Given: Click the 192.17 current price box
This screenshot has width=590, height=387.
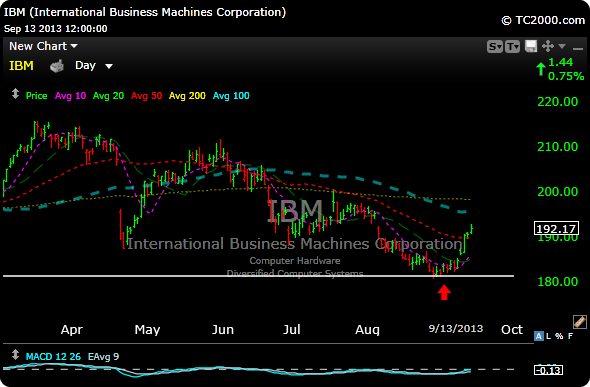Looking at the screenshot, I should click(556, 229).
